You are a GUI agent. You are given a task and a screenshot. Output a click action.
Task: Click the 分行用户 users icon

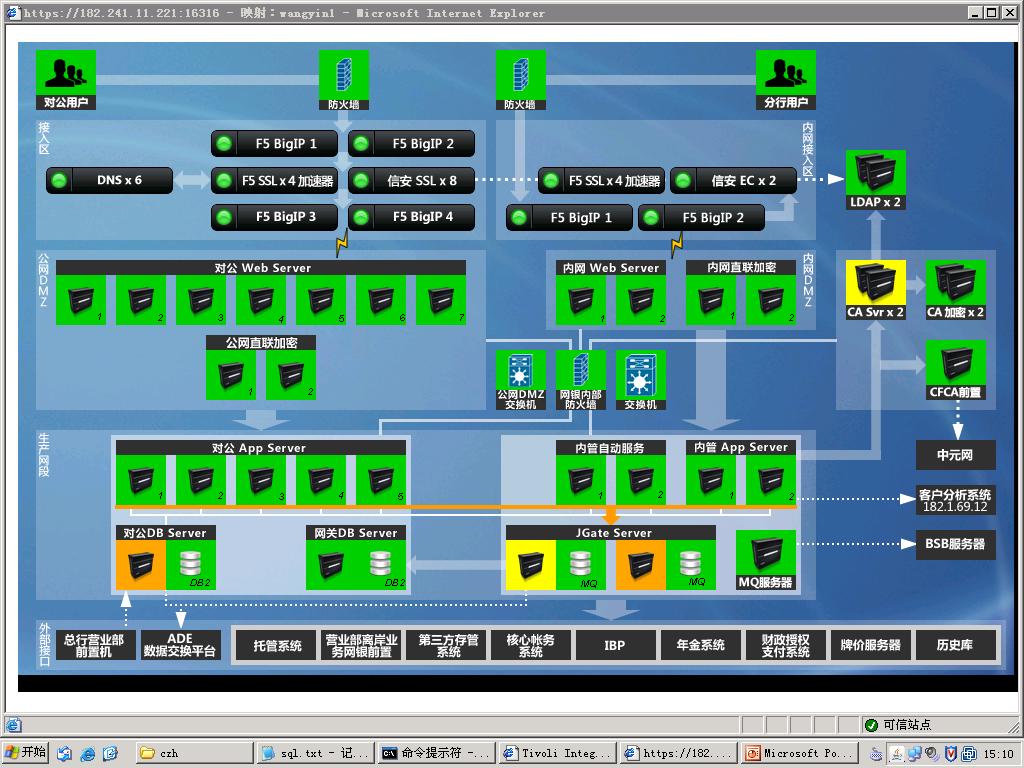click(x=785, y=73)
